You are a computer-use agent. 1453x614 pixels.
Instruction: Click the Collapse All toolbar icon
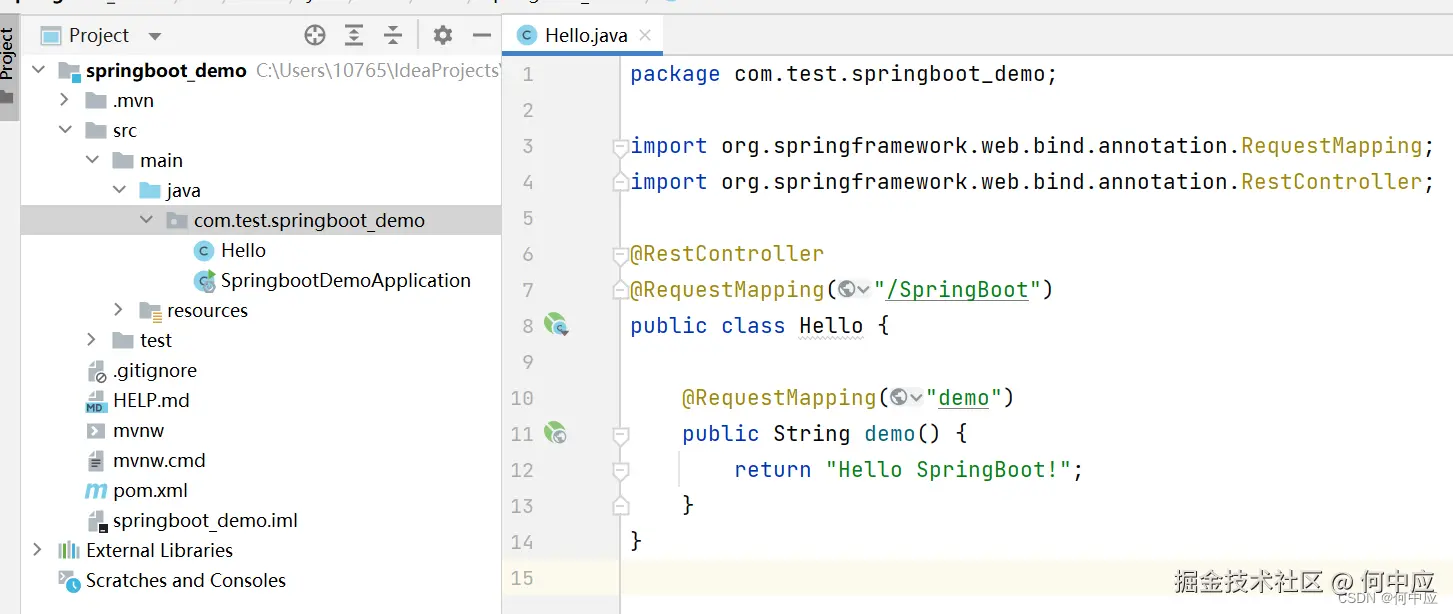393,36
